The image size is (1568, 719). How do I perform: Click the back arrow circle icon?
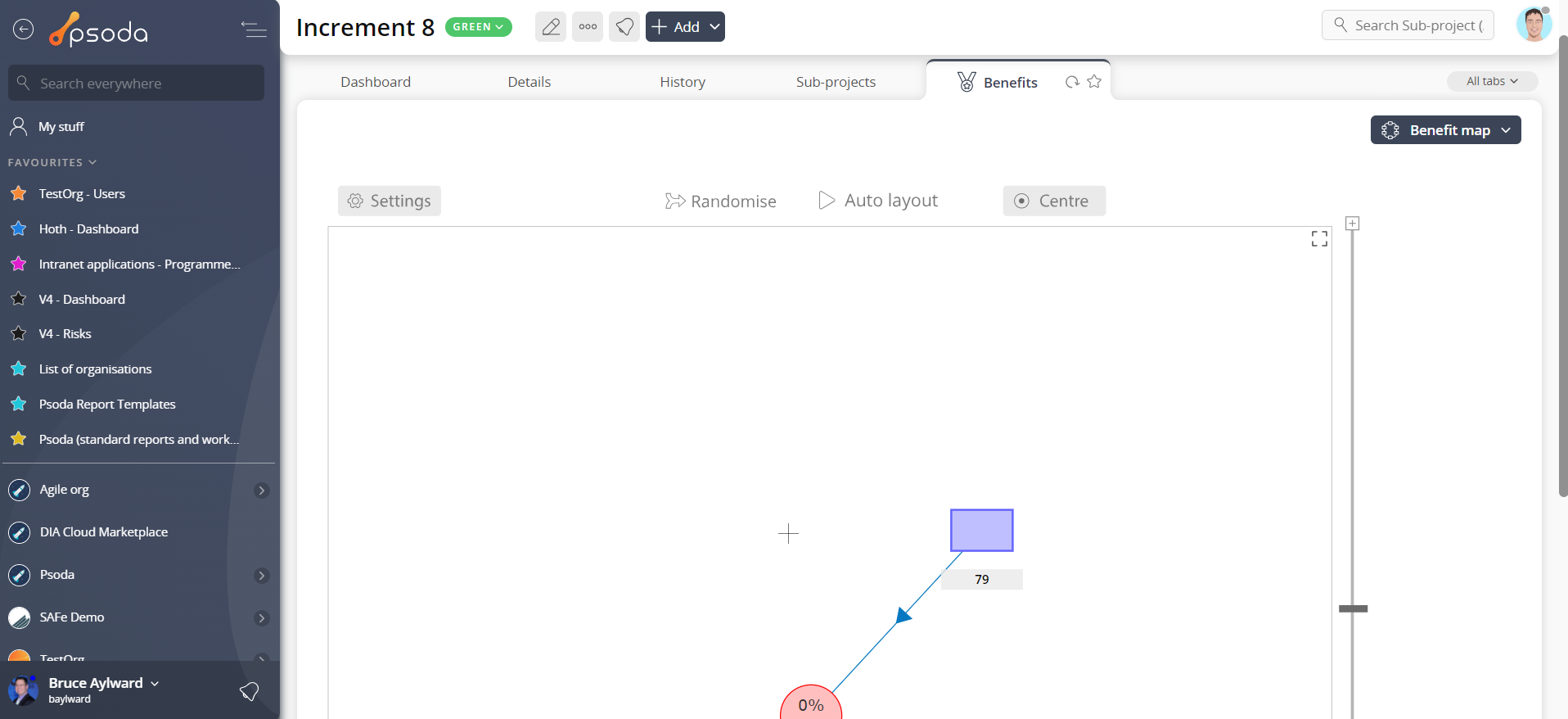pos(23,29)
